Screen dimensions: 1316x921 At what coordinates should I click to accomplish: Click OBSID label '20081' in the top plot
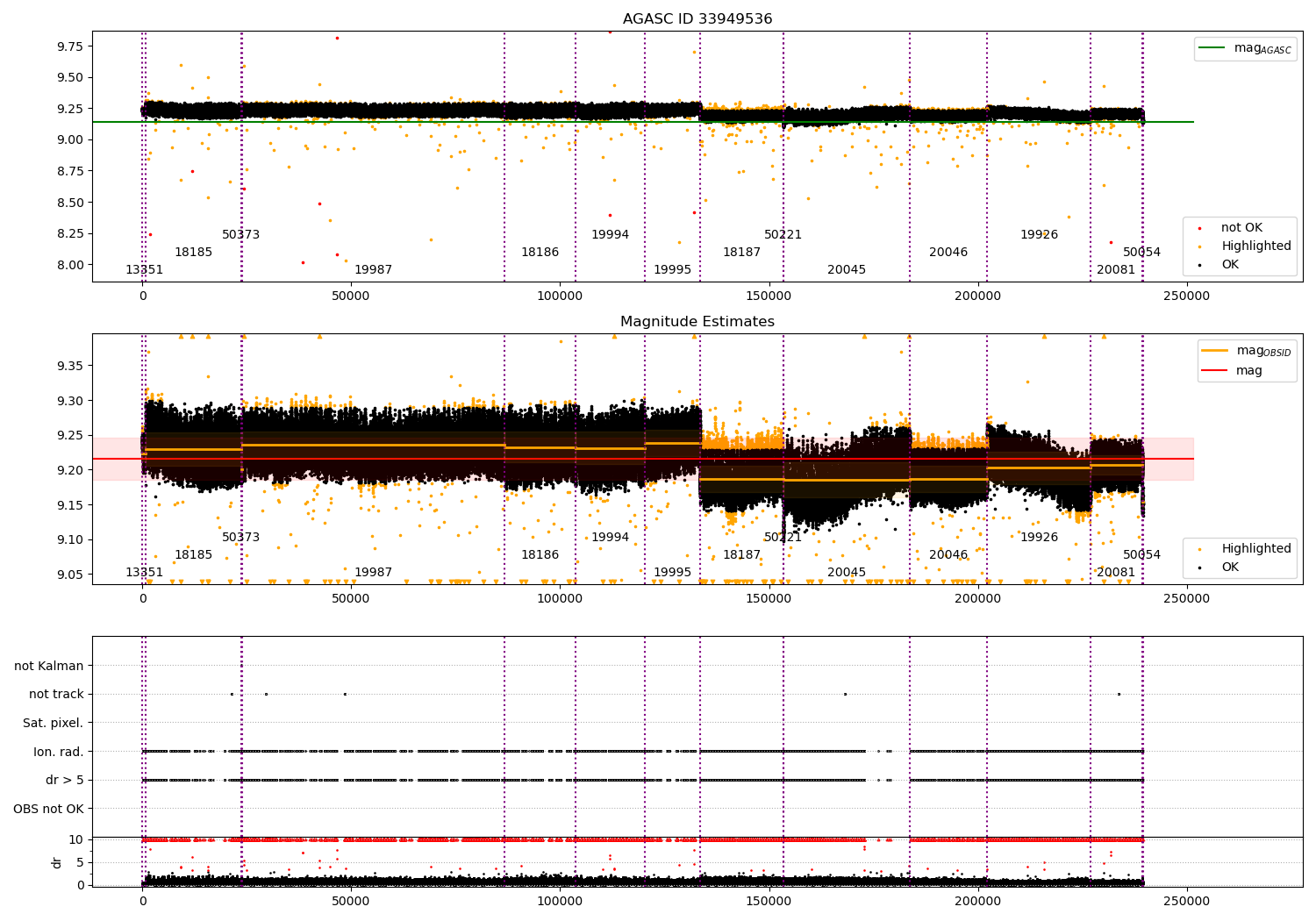(x=1116, y=270)
